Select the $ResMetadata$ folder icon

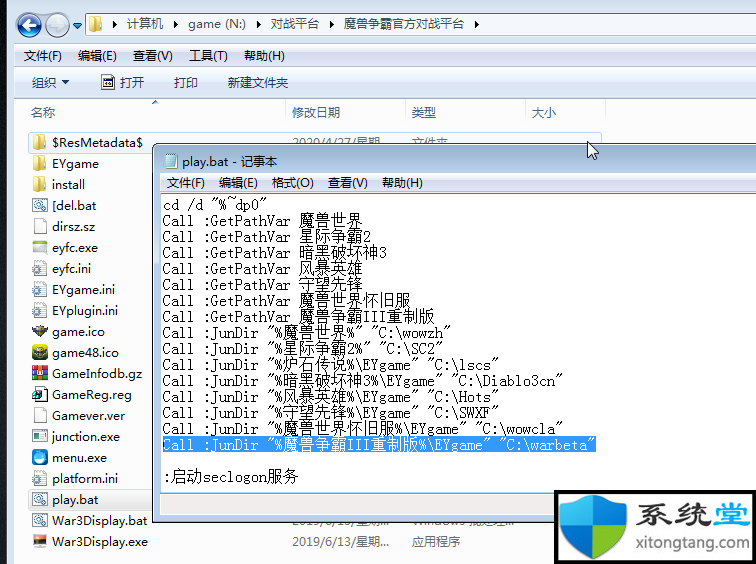pyautogui.click(x=39, y=142)
